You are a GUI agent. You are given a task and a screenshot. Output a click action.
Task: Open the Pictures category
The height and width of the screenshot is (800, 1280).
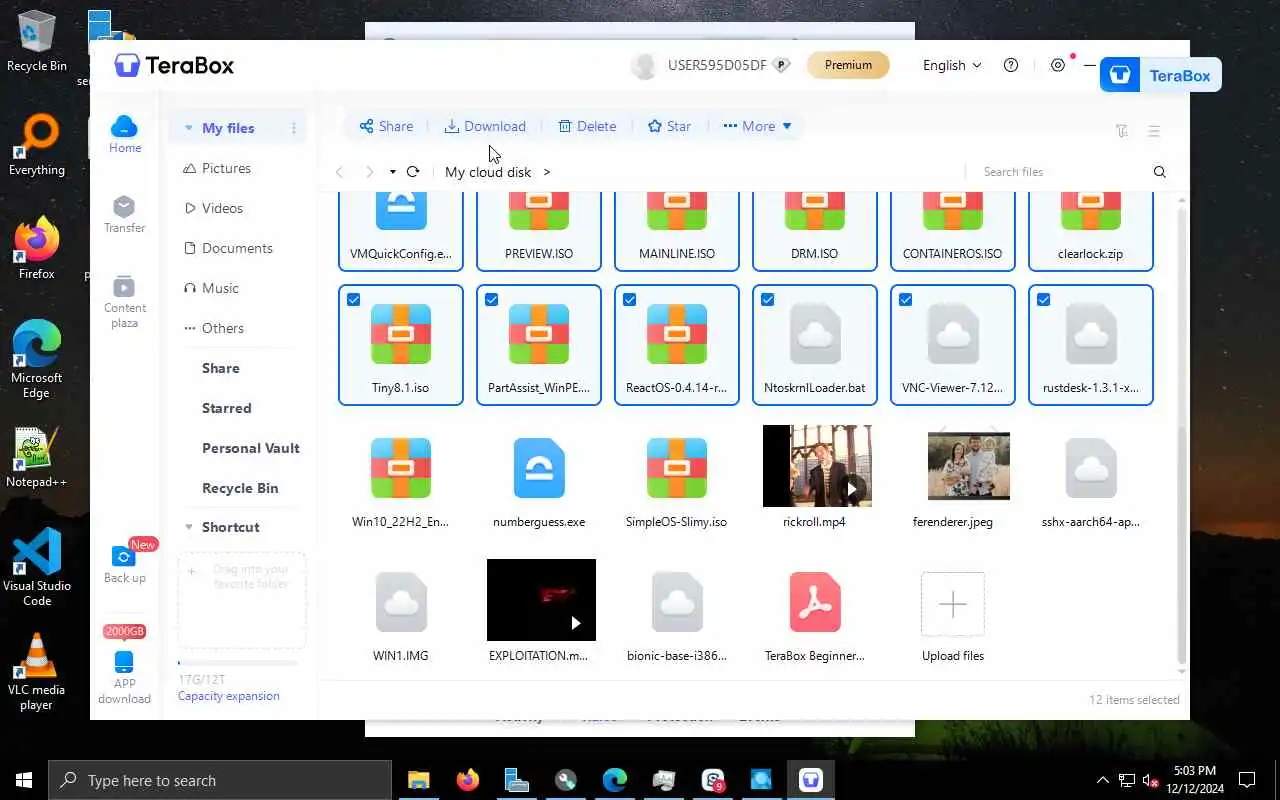[x=217, y=168]
